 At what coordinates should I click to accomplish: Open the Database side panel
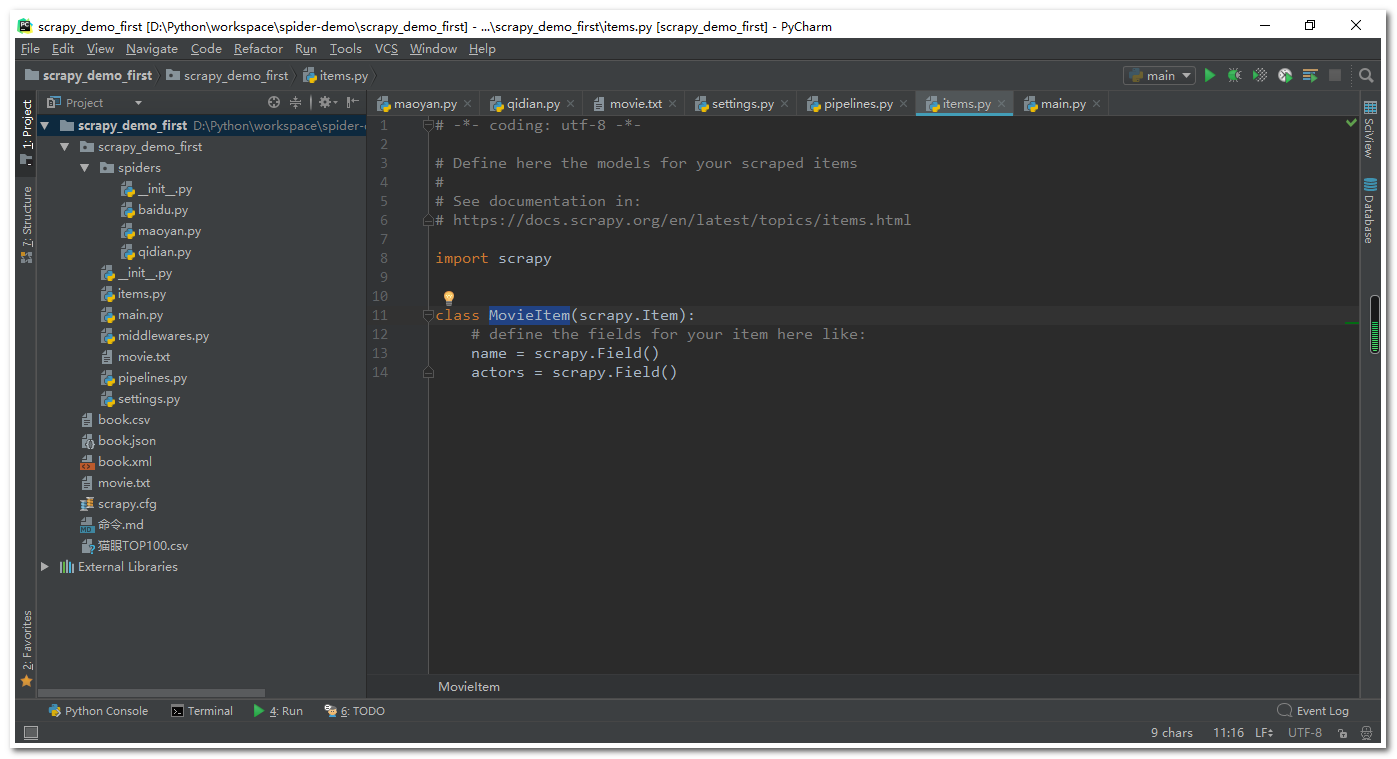coord(1369,211)
